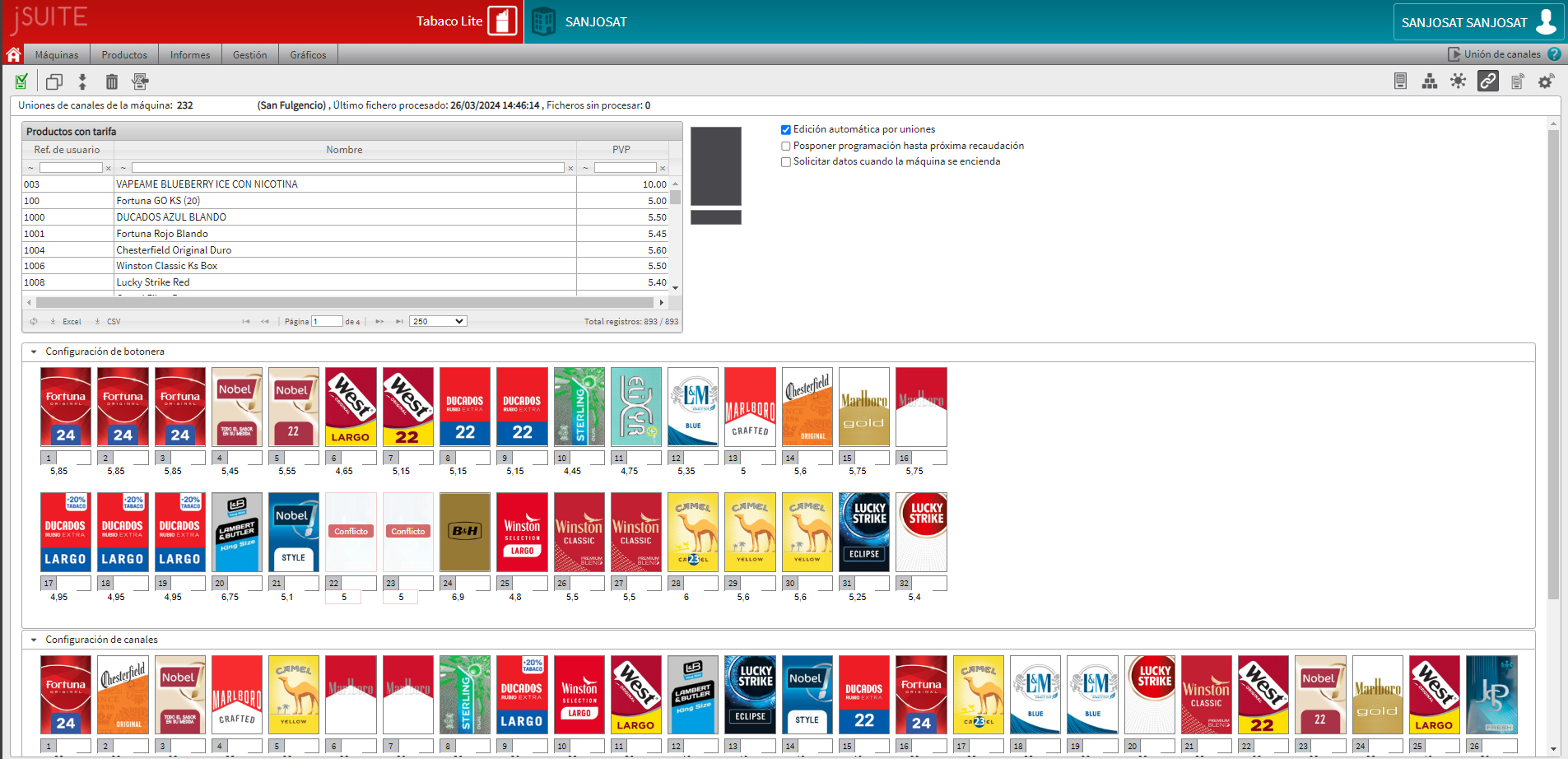Click the trash delete toolbar icon

point(112,81)
